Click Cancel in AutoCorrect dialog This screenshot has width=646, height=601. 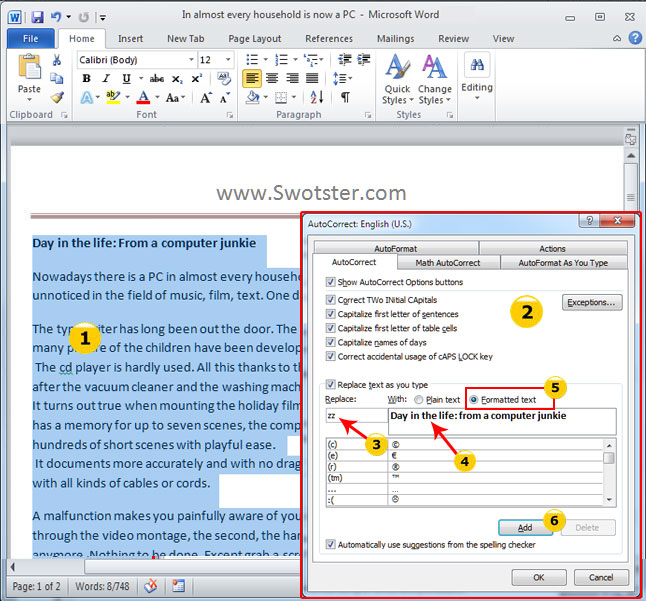coord(601,578)
